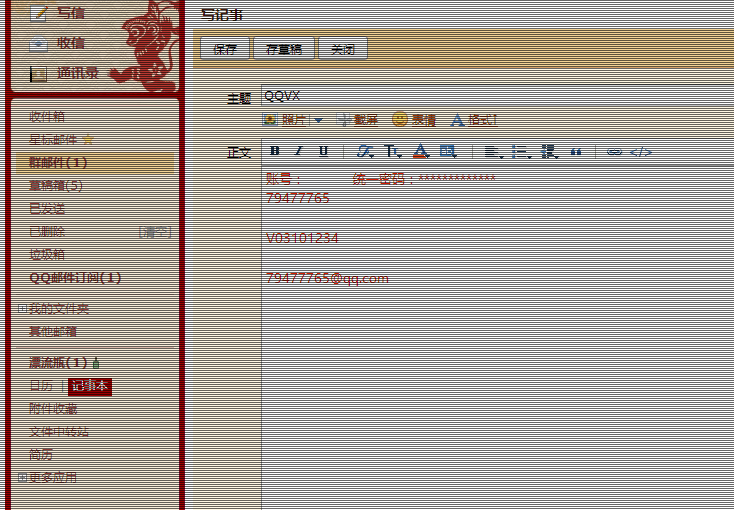Open the bullet list options
The width and height of the screenshot is (734, 510).
521,152
